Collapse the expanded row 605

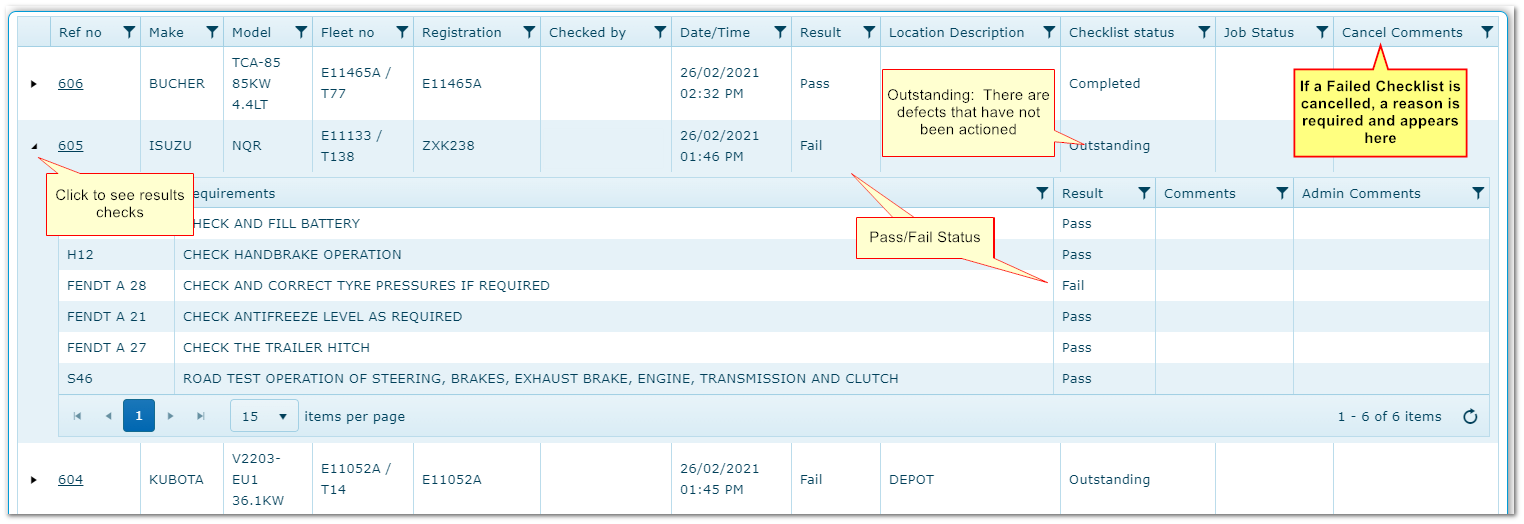[34, 146]
